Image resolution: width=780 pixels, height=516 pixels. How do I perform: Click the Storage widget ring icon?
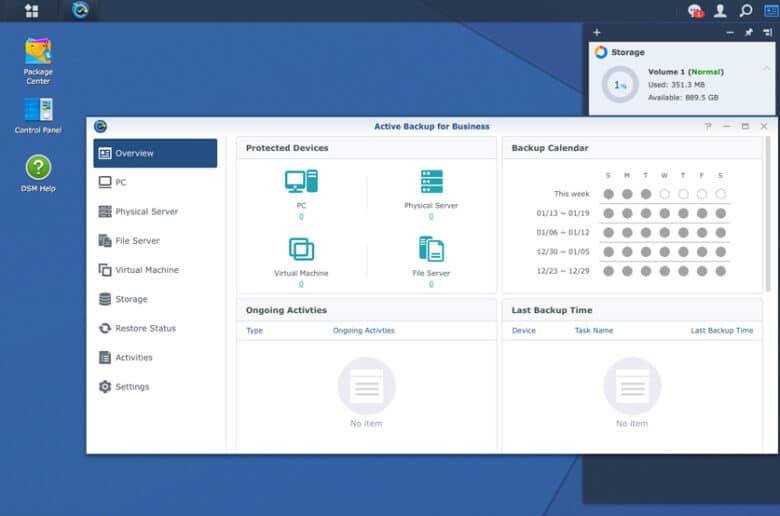click(x=601, y=52)
